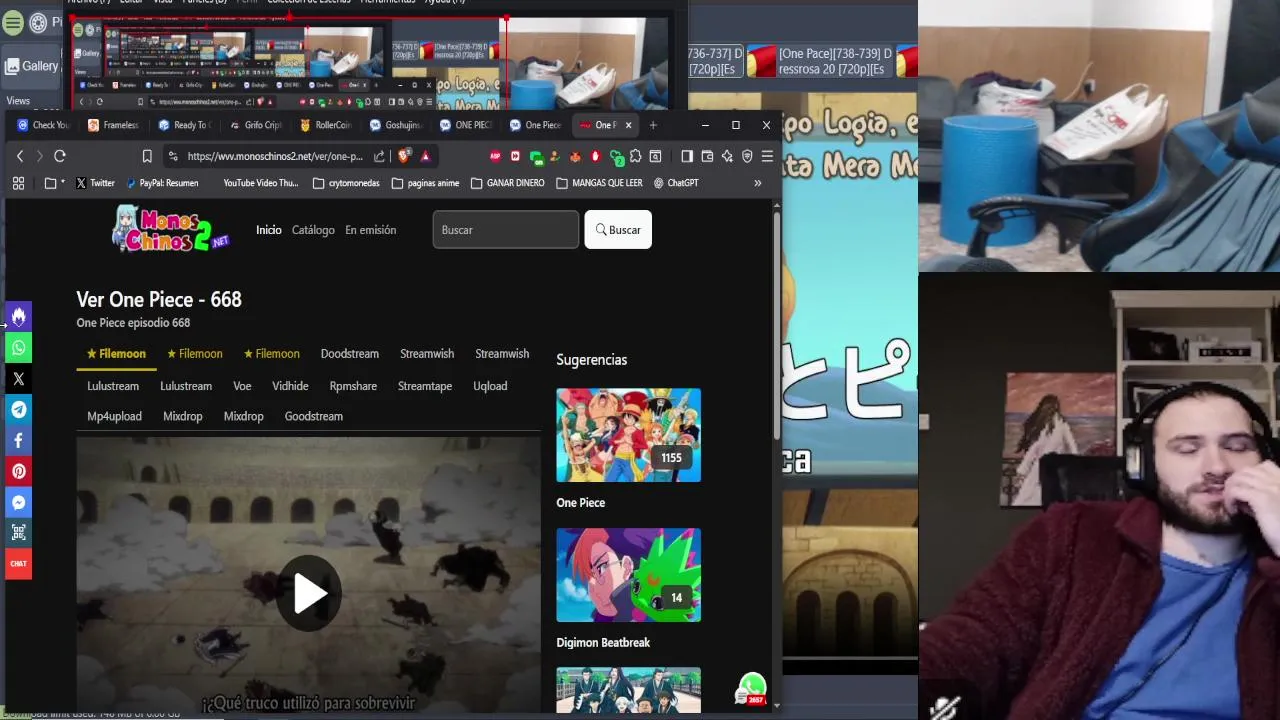Viewport: 1280px width, 720px height.
Task: Open the GANAR DINERO bookmark folder
Action: click(507, 183)
